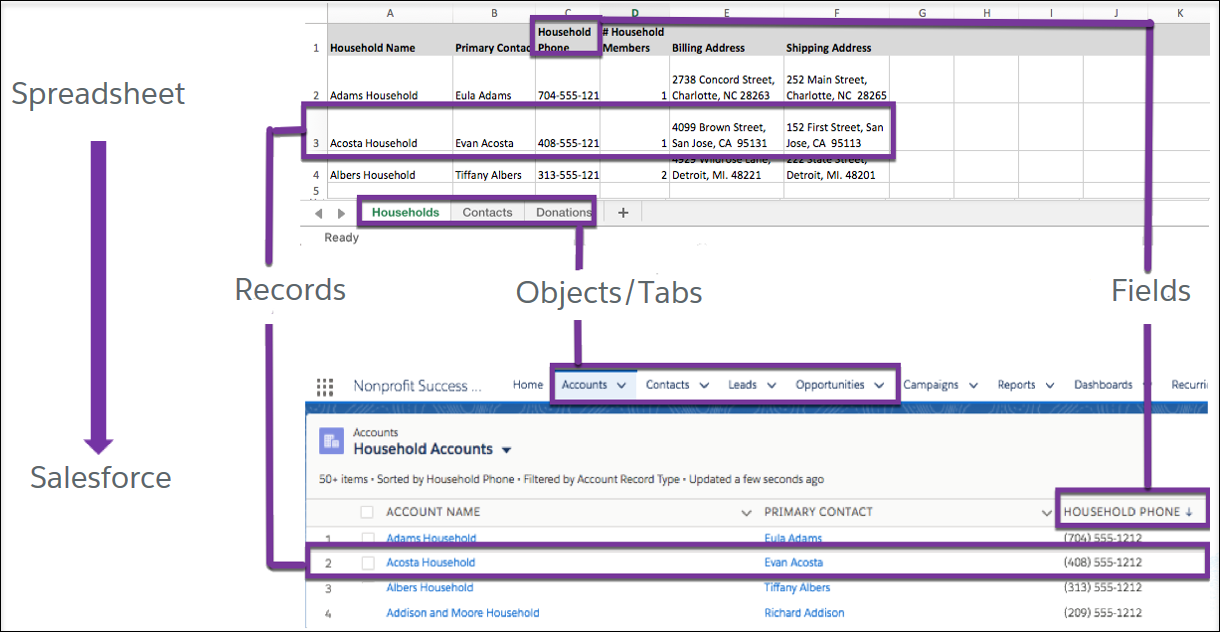This screenshot has height=632, width=1220.
Task: Select the 'Billing Address' header cell
Action: point(726,40)
